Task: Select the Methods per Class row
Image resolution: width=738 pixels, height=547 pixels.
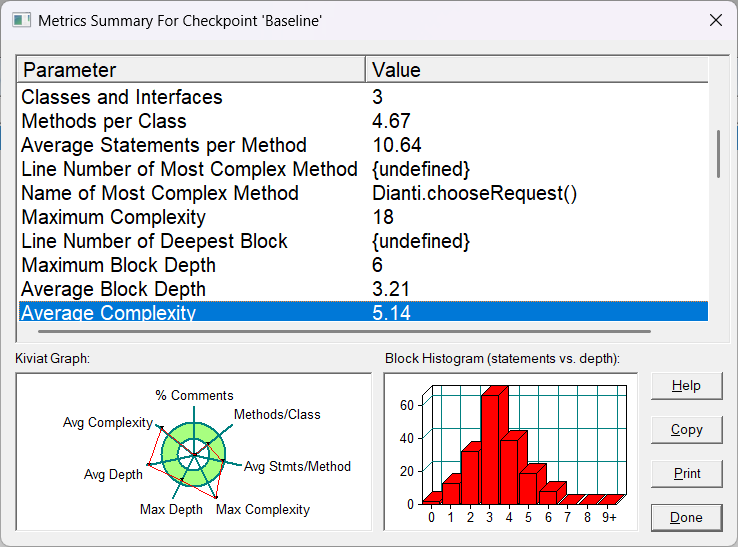Action: (363, 121)
